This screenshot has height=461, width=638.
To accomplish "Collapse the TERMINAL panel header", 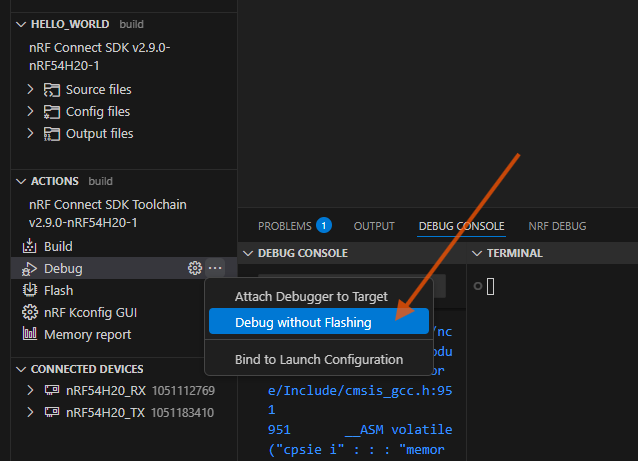I will pyautogui.click(x=477, y=253).
